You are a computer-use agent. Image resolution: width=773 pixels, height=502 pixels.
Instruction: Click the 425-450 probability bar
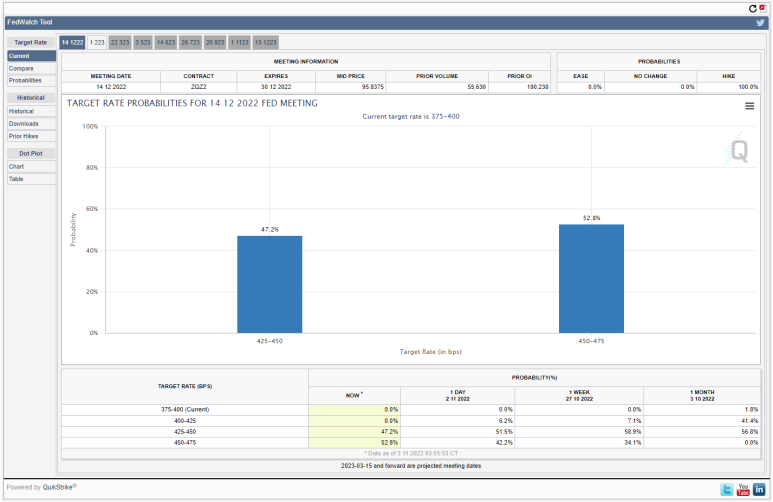point(270,285)
